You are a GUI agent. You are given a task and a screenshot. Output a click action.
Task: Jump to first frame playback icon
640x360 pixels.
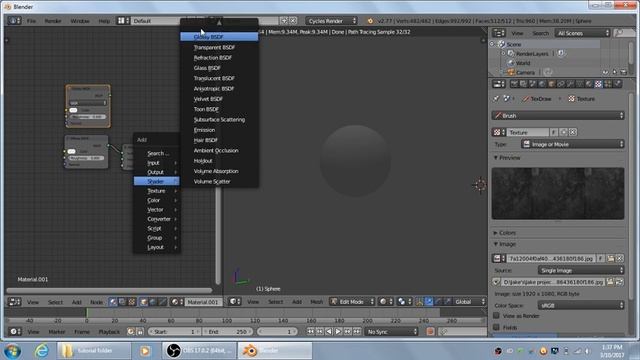pos(311,331)
